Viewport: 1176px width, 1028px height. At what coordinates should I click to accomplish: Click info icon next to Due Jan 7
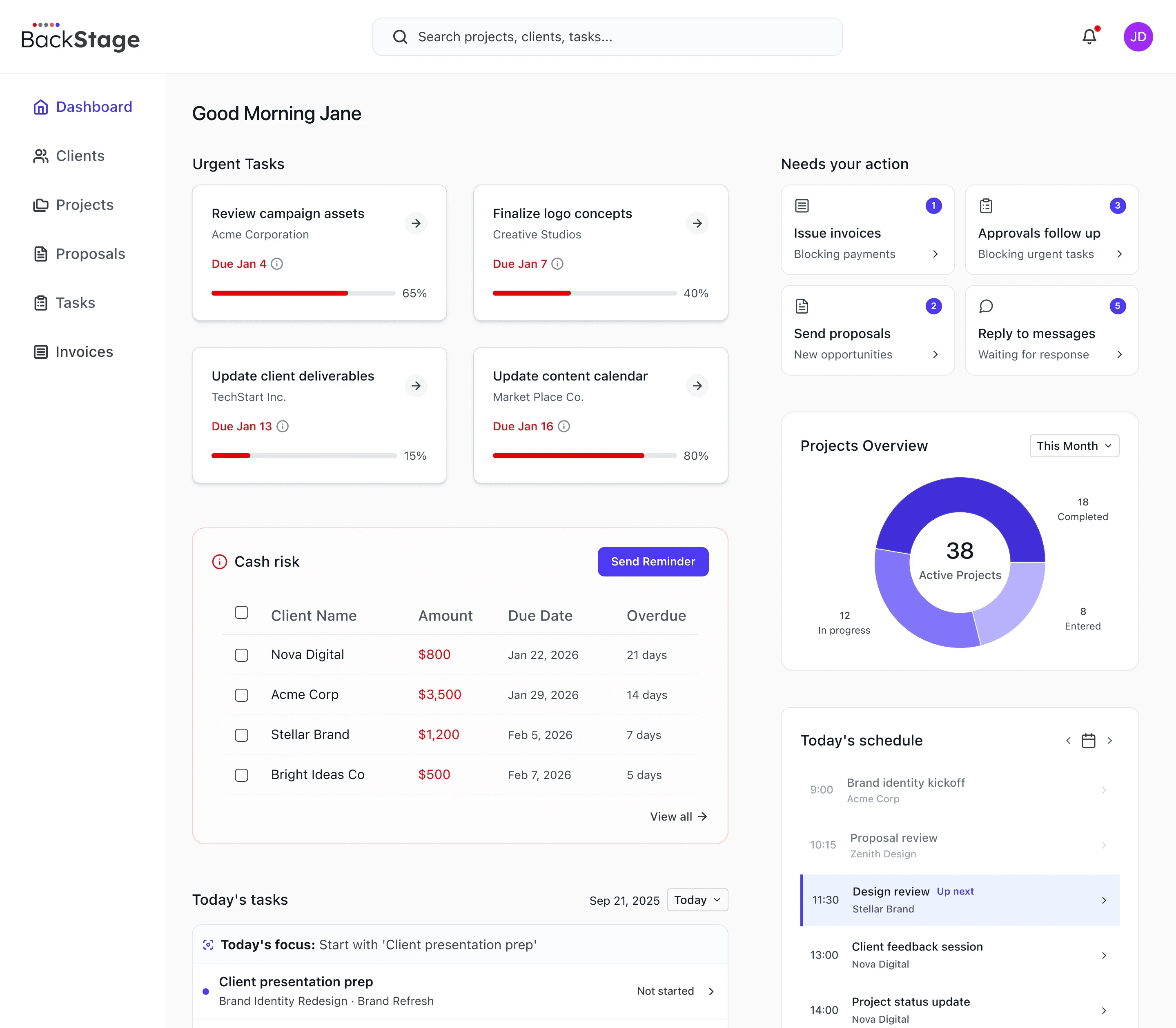click(x=557, y=264)
